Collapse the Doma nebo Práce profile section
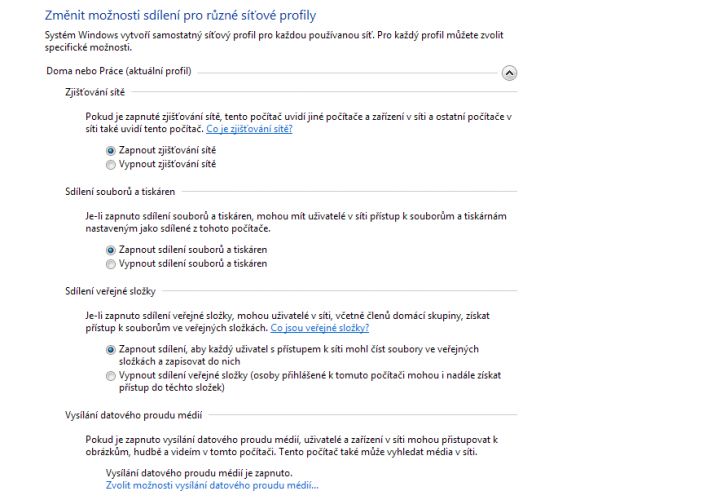Image resolution: width=703 pixels, height=500 pixels. pyautogui.click(x=509, y=73)
